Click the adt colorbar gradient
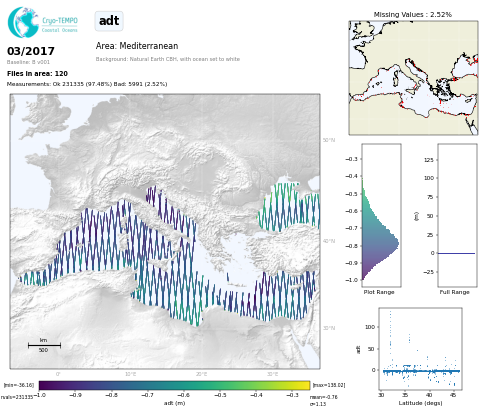Screen dimensions: 492x410 (x=174, y=386)
